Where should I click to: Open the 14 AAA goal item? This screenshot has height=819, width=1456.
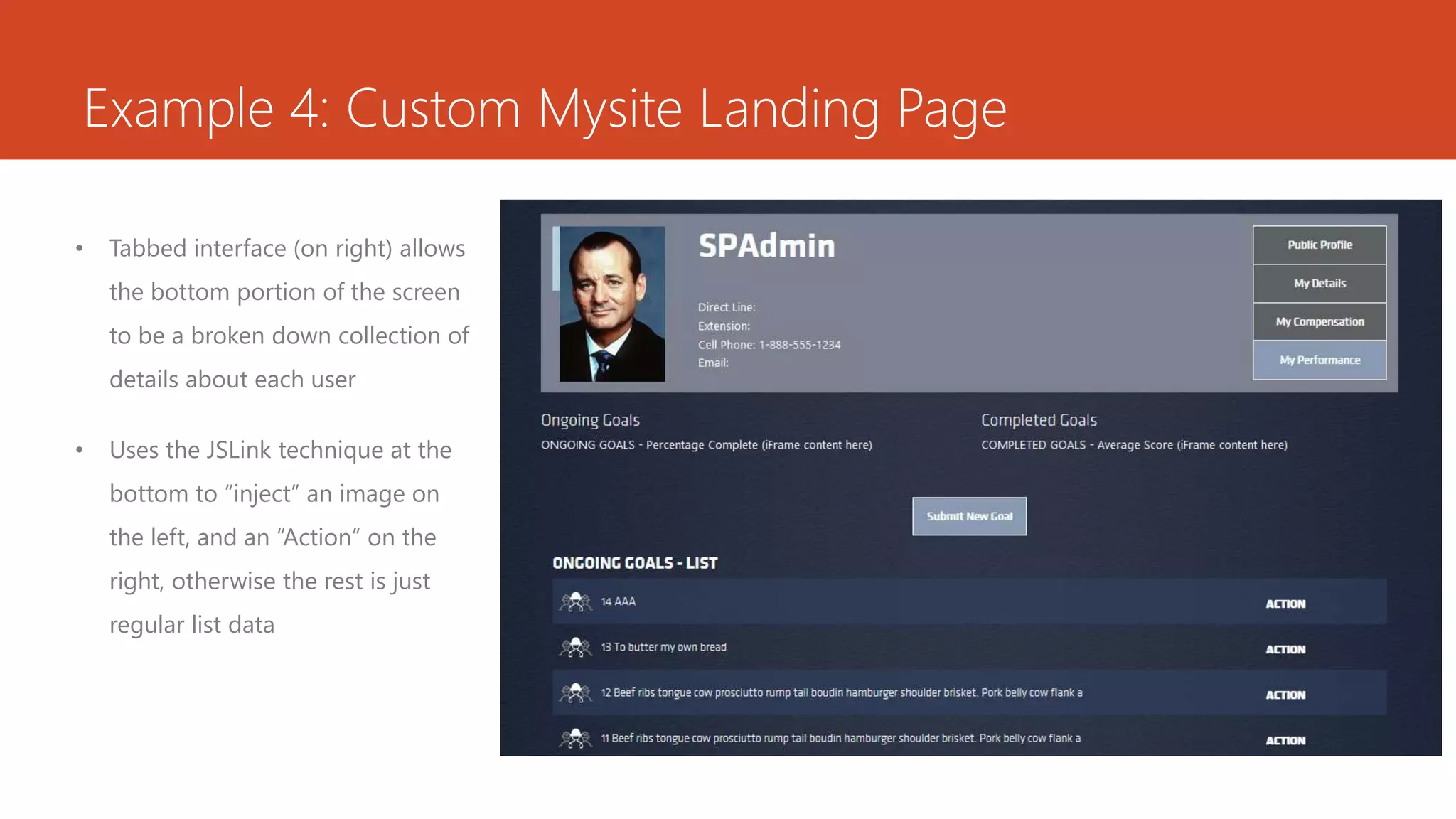618,601
